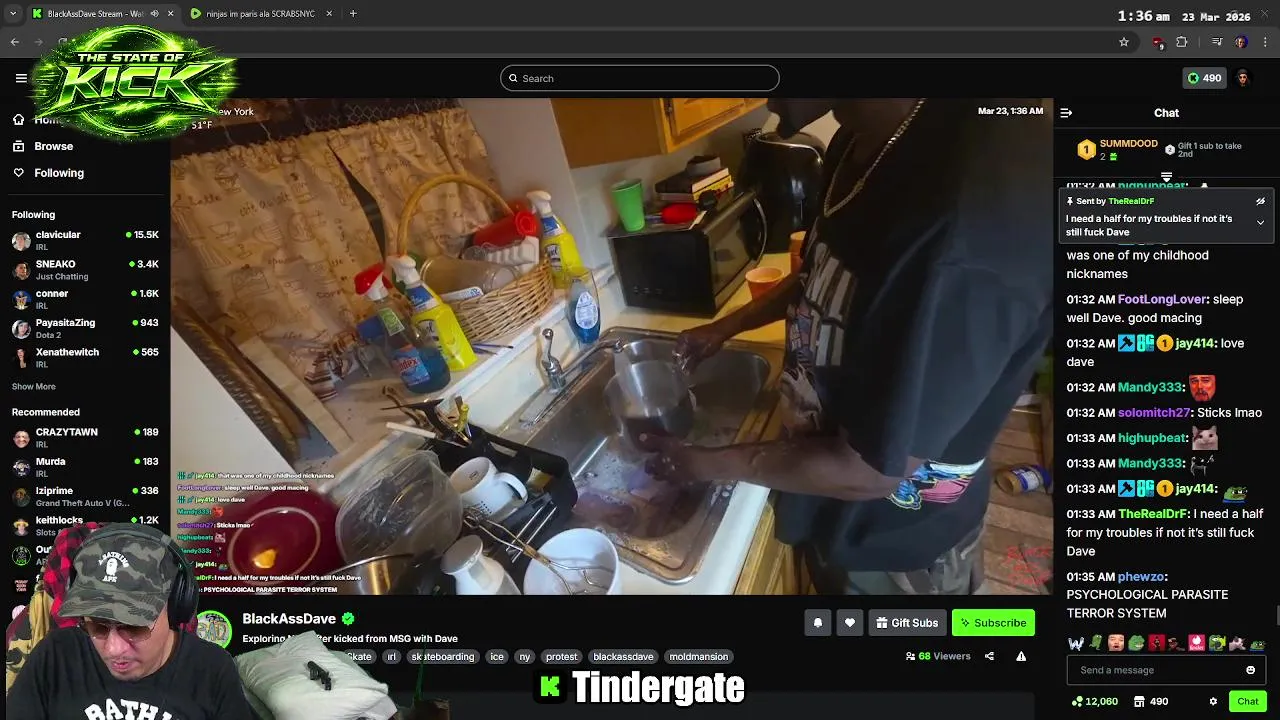Click the Following link in the sidebar

59,173
